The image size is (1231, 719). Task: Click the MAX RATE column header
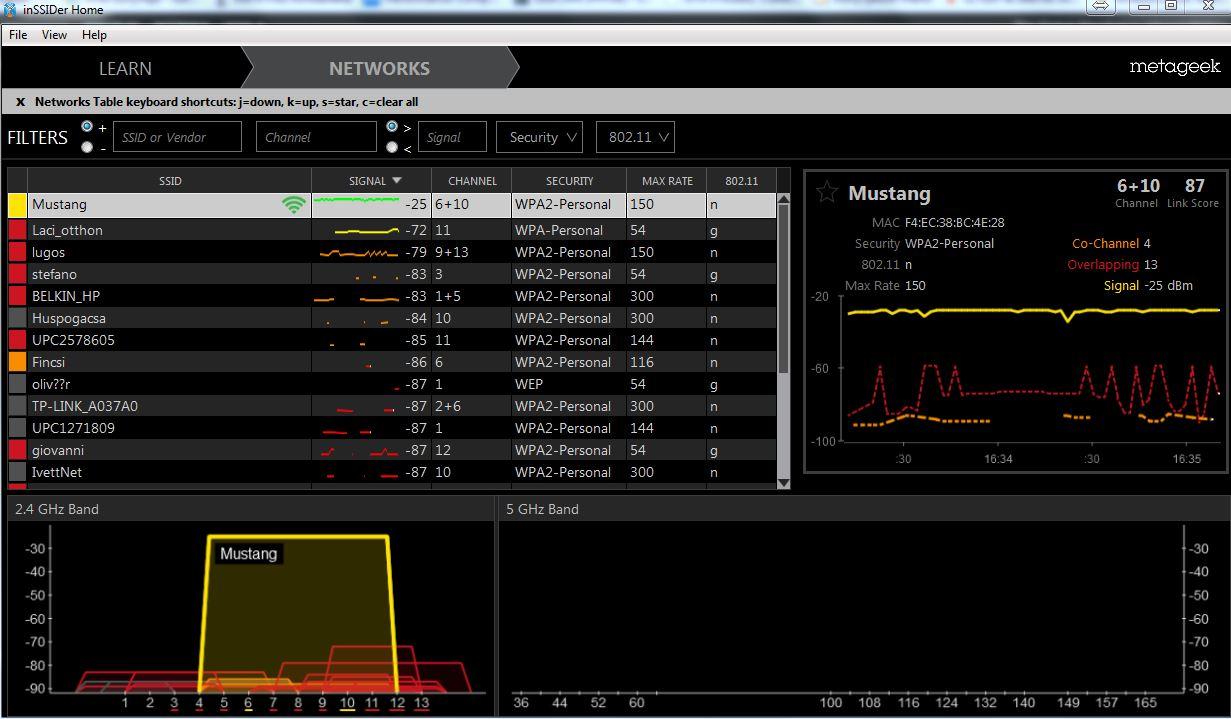[667, 181]
